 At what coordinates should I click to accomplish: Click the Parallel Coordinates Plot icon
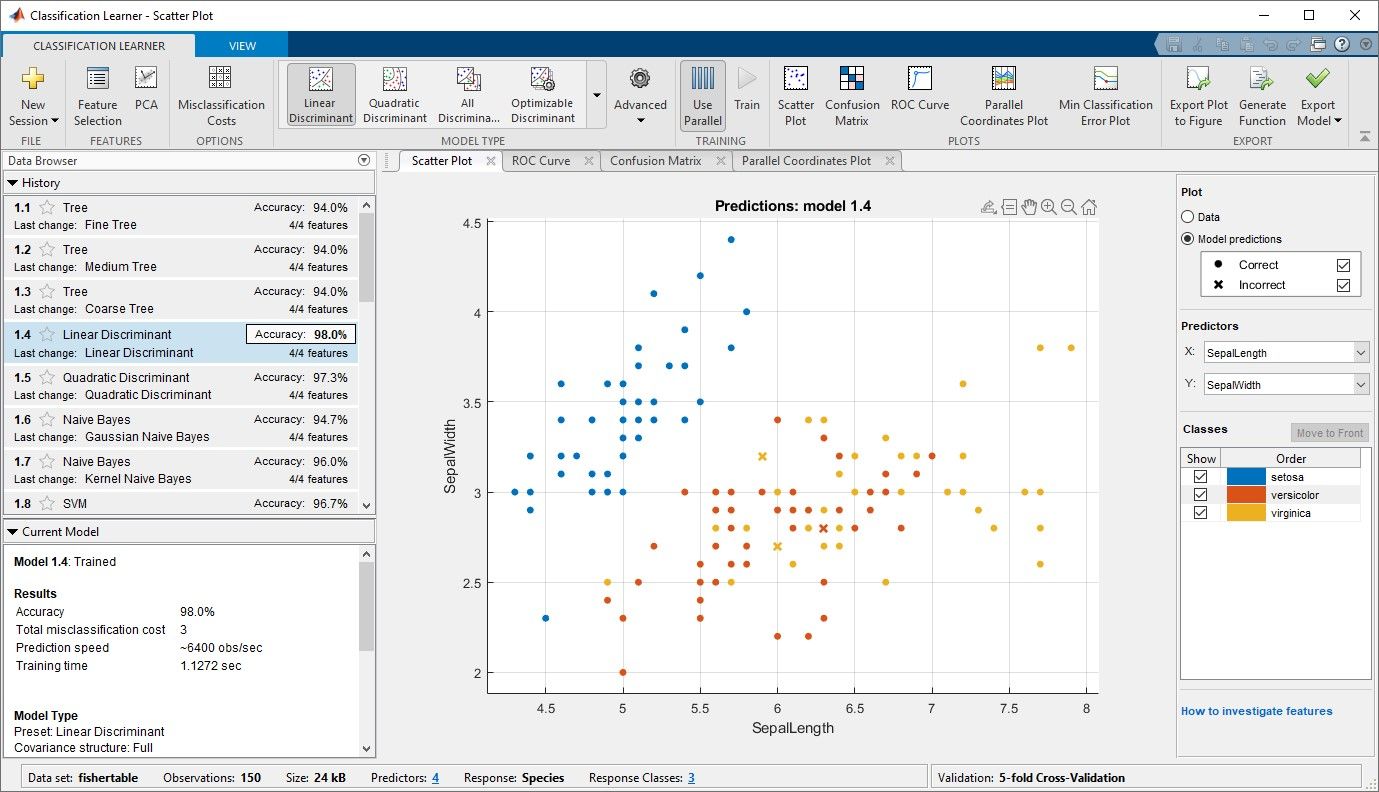click(1003, 96)
